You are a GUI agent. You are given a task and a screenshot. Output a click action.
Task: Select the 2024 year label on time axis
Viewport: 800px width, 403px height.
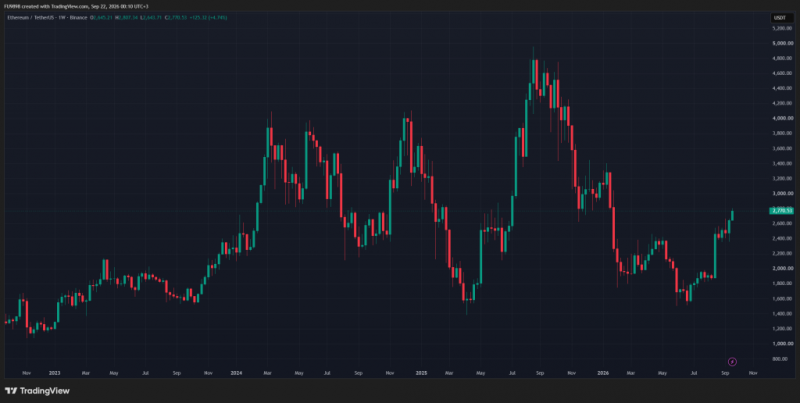(x=235, y=373)
